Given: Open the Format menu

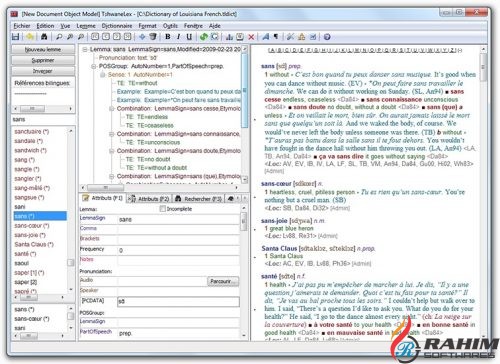Looking at the screenshot, I should 147,26.
